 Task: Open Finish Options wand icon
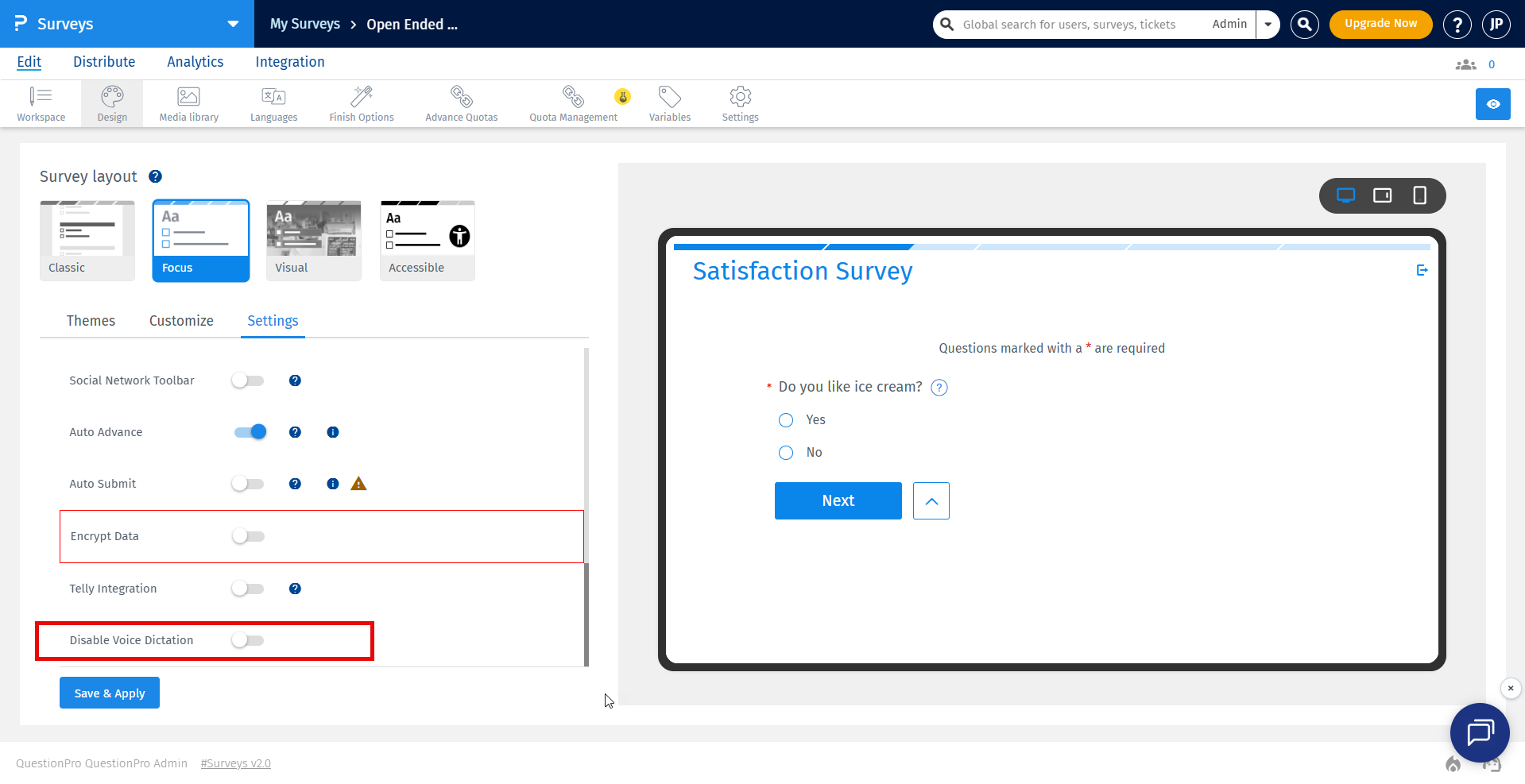point(362,104)
